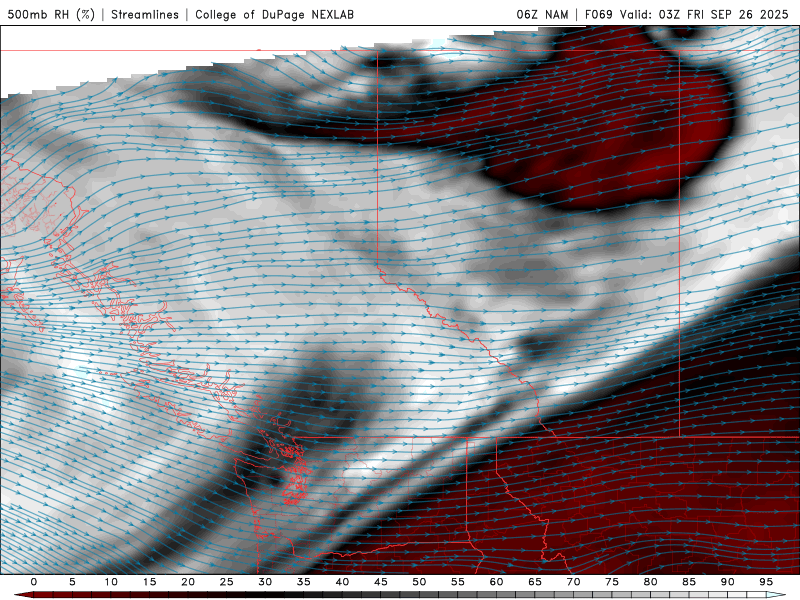Click the 55 label on the colorbar

[x=458, y=582]
